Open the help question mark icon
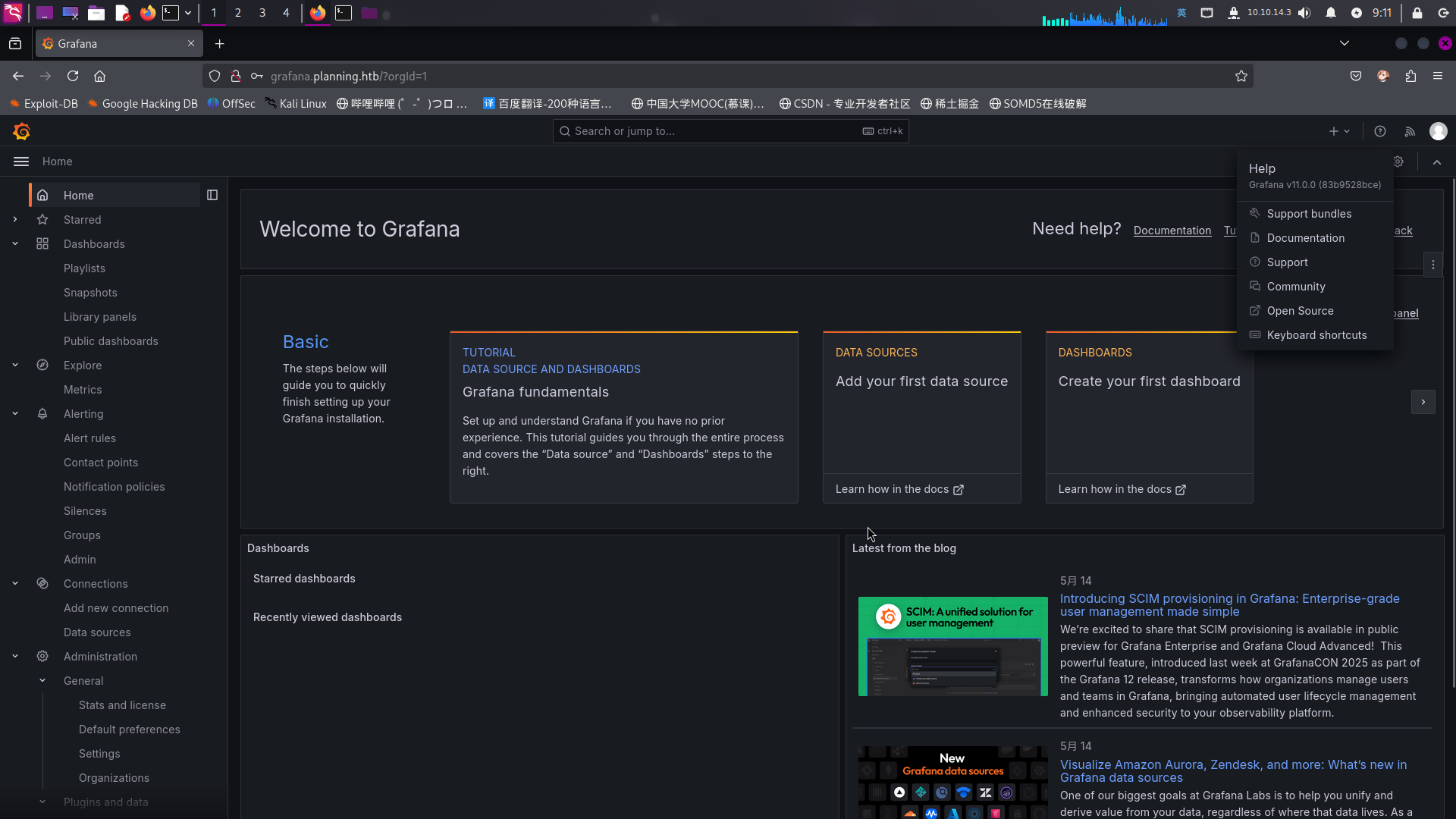 tap(1380, 132)
